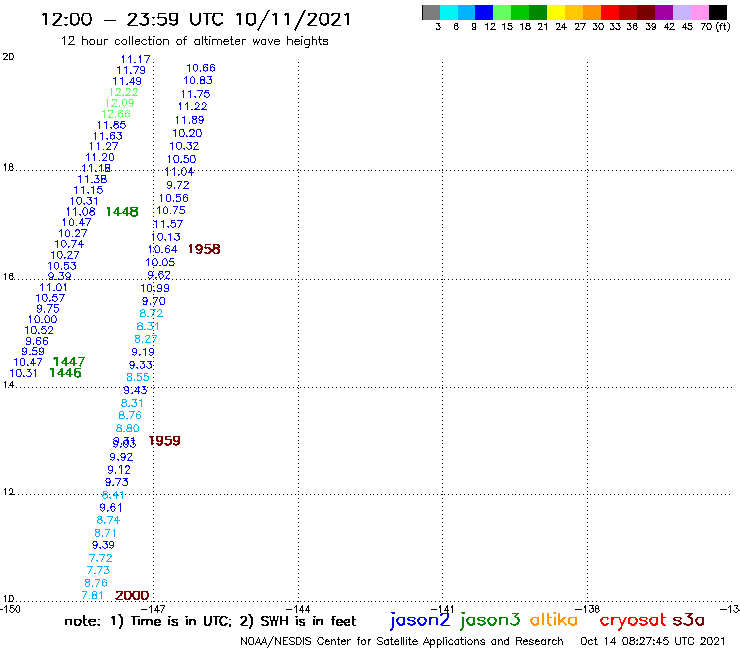Choose the black 70 ft legend swatch
The image size is (740, 650).
(x=717, y=12)
